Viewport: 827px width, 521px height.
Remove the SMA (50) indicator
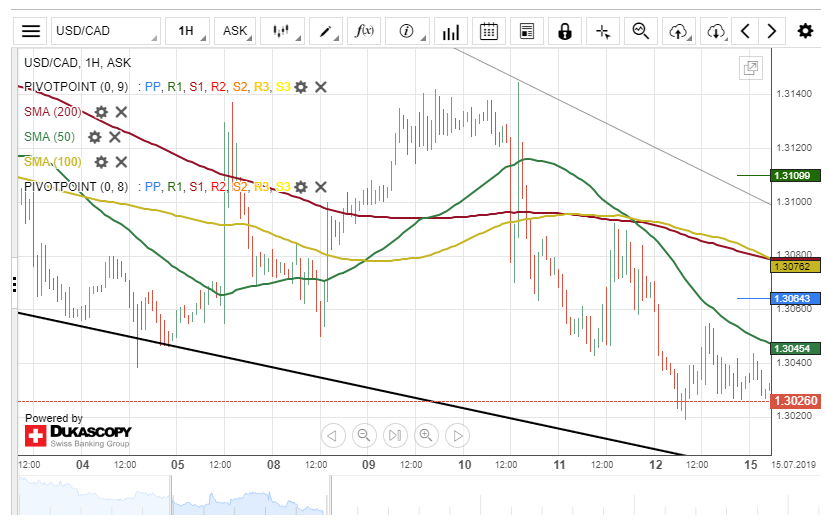(115, 137)
